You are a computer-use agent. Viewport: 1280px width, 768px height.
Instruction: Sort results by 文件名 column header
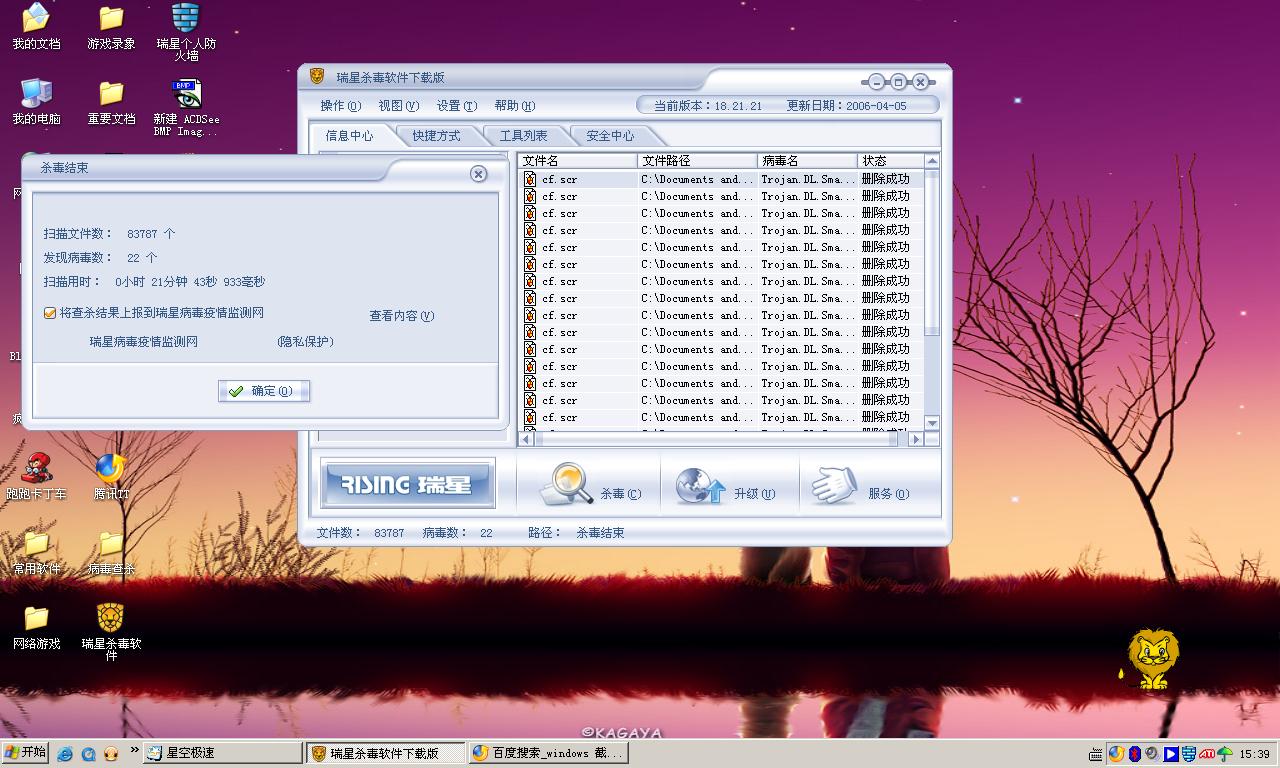pyautogui.click(x=578, y=160)
